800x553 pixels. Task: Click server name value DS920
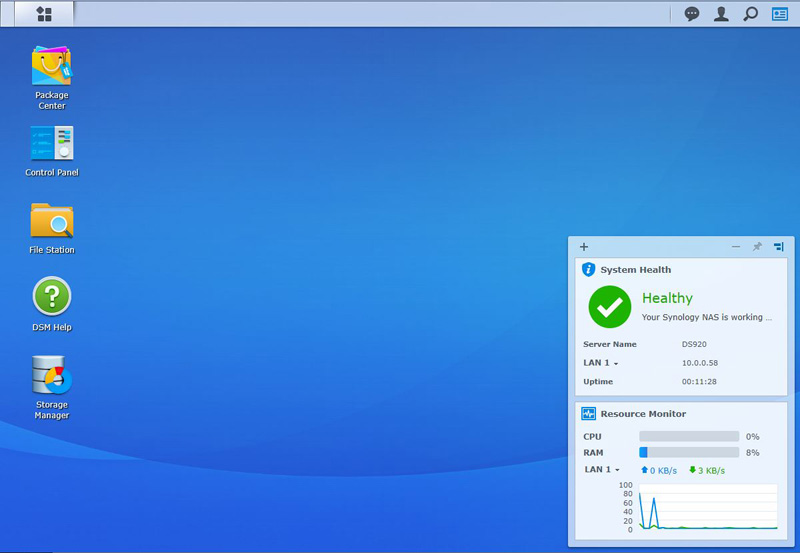pyautogui.click(x=694, y=344)
